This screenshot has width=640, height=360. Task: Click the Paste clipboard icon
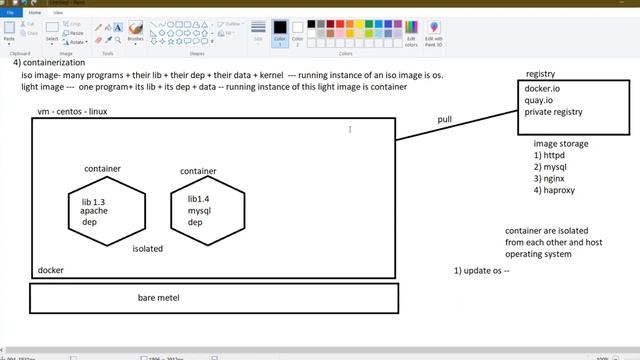click(x=9, y=28)
